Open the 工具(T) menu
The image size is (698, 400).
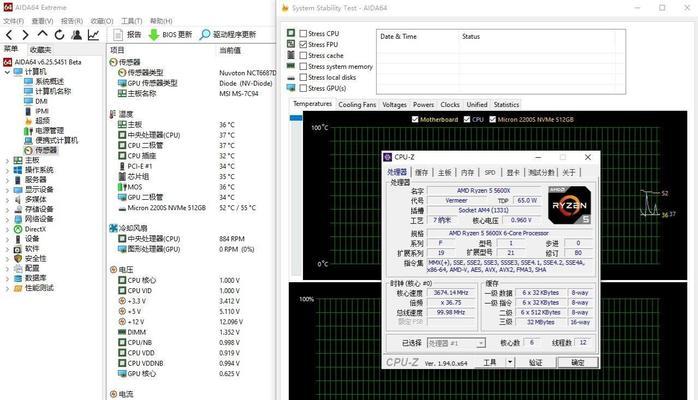pyautogui.click(x=131, y=21)
